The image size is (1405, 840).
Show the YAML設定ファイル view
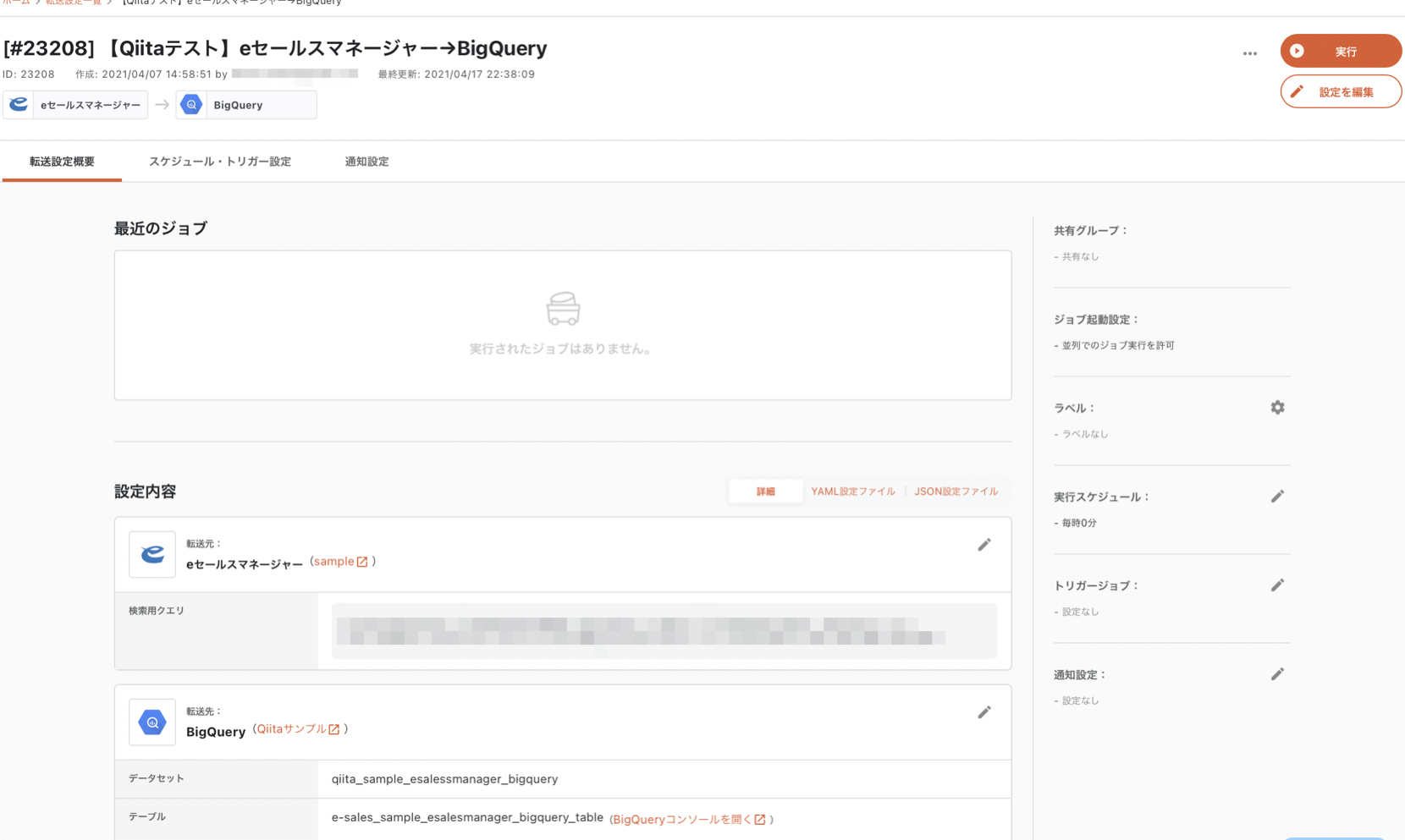pos(852,491)
